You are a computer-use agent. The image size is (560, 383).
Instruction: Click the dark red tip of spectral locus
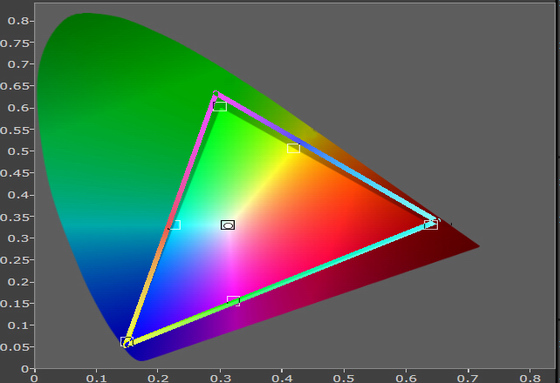click(476, 246)
